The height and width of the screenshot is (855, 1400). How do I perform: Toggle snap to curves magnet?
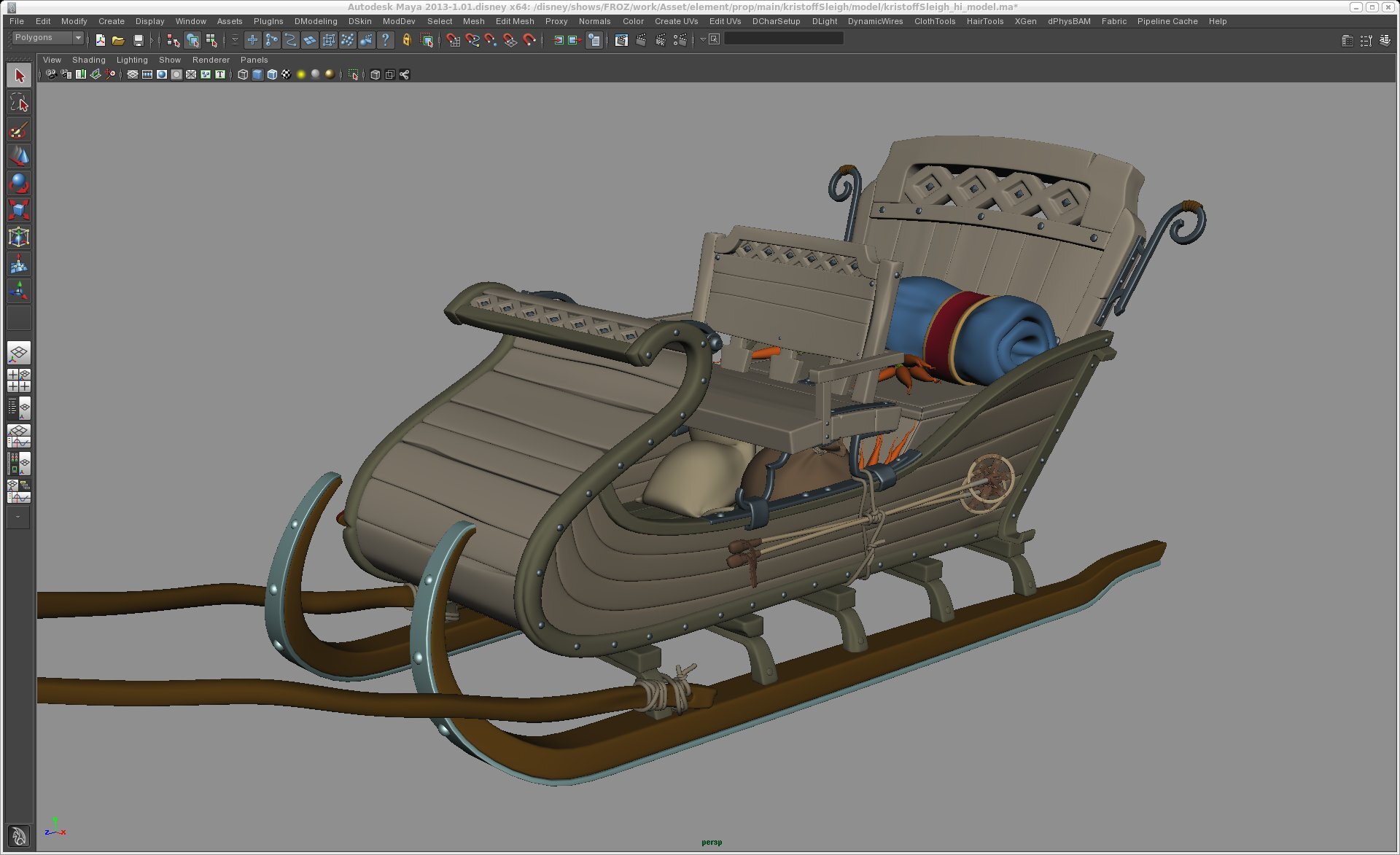(472, 41)
